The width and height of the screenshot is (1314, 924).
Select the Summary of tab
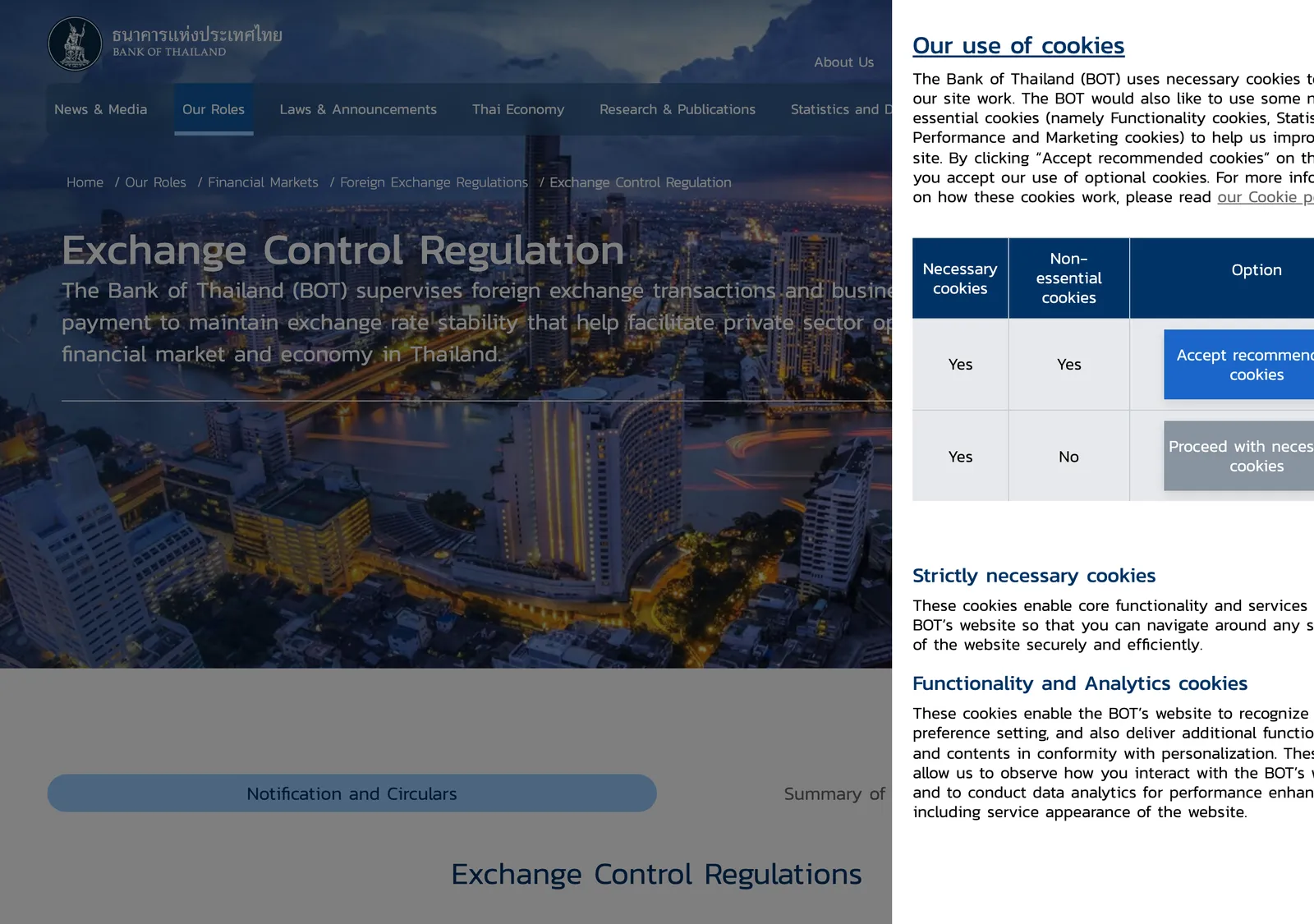point(834,793)
